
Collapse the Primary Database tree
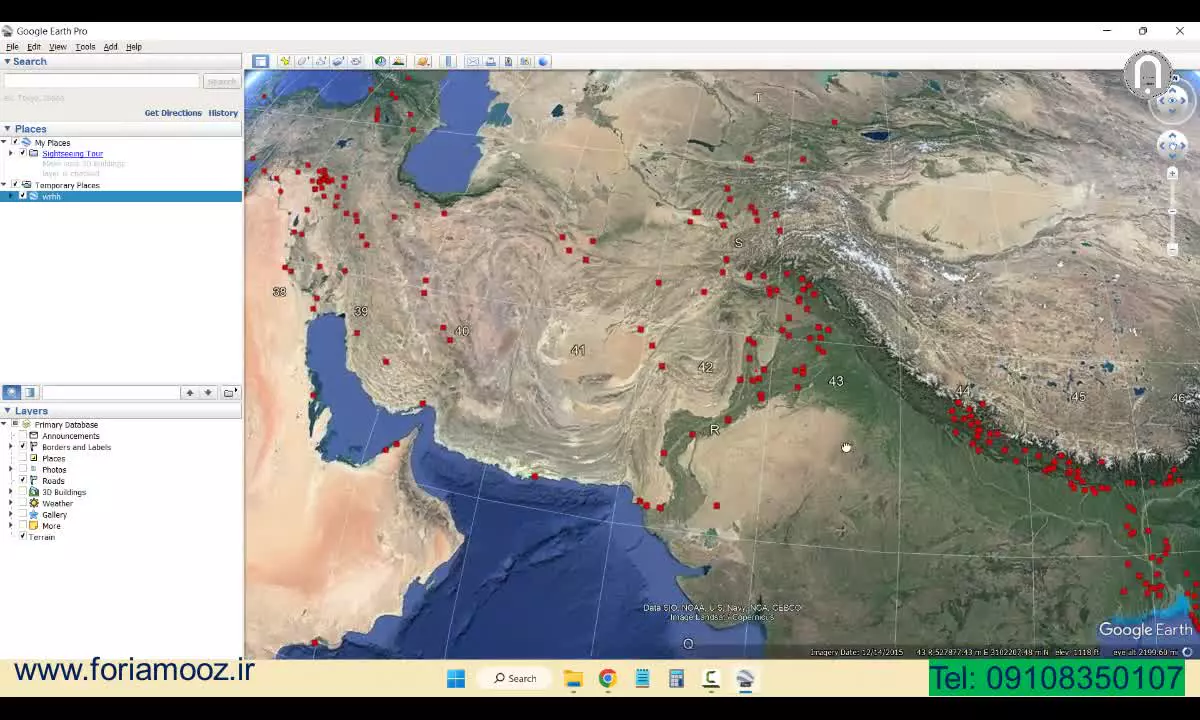click(x=6, y=424)
